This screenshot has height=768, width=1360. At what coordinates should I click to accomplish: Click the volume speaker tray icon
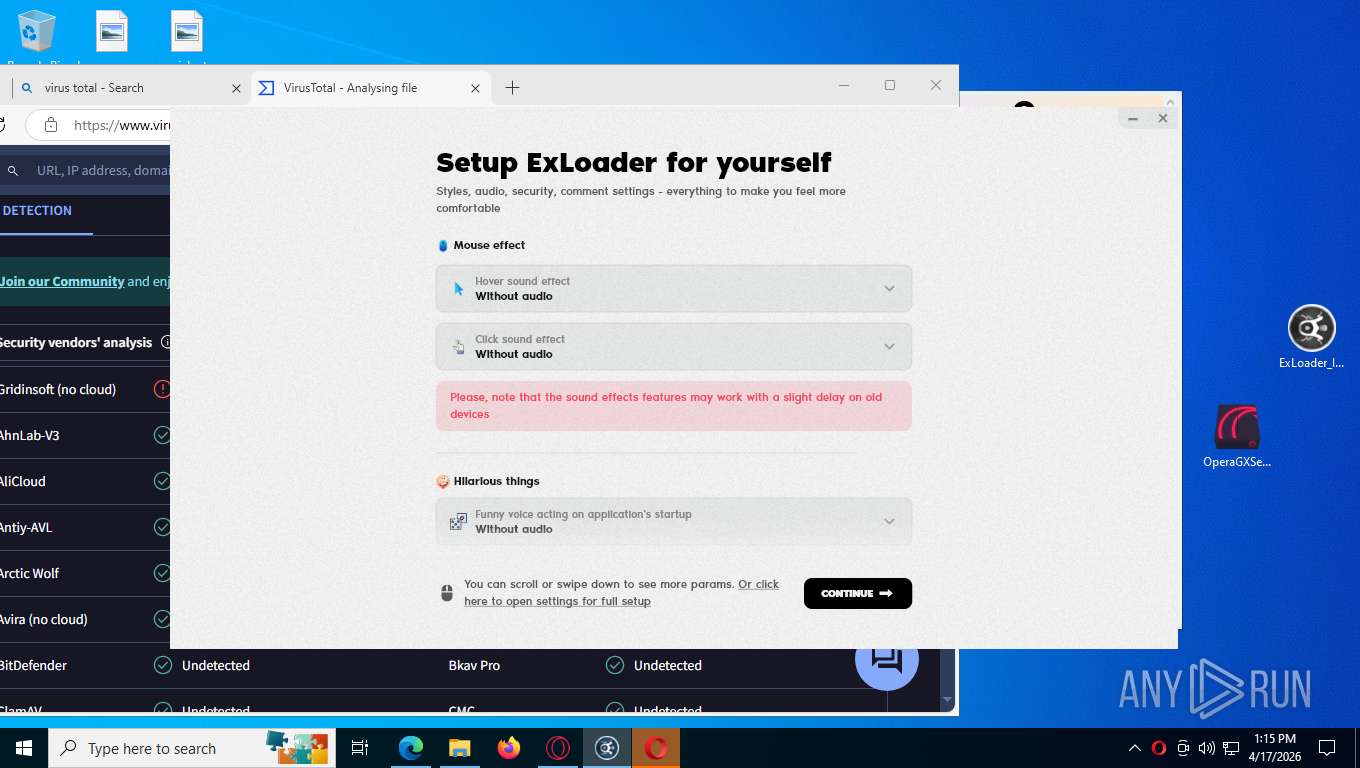[x=1207, y=748]
